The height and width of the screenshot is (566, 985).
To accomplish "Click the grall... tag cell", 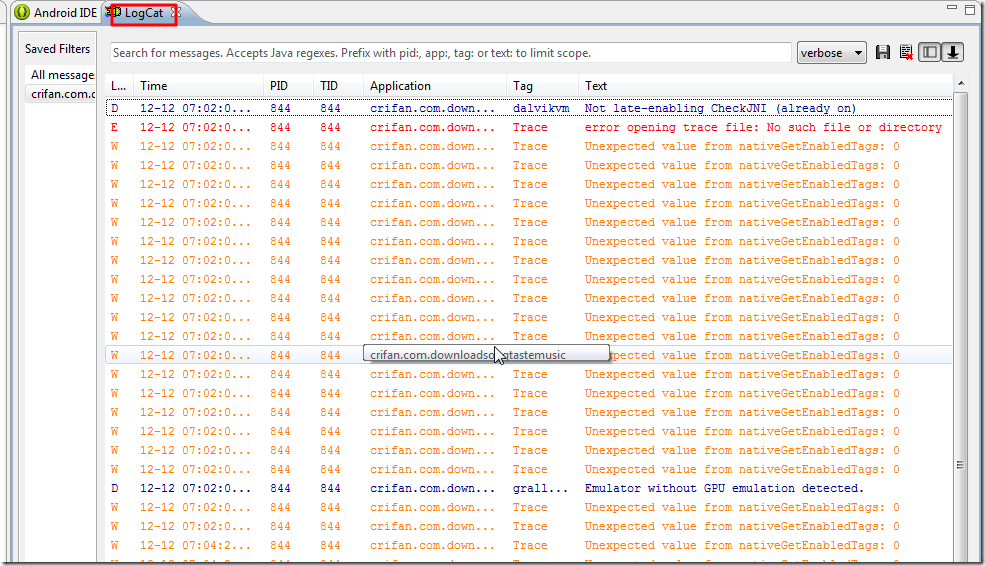I will click(540, 488).
